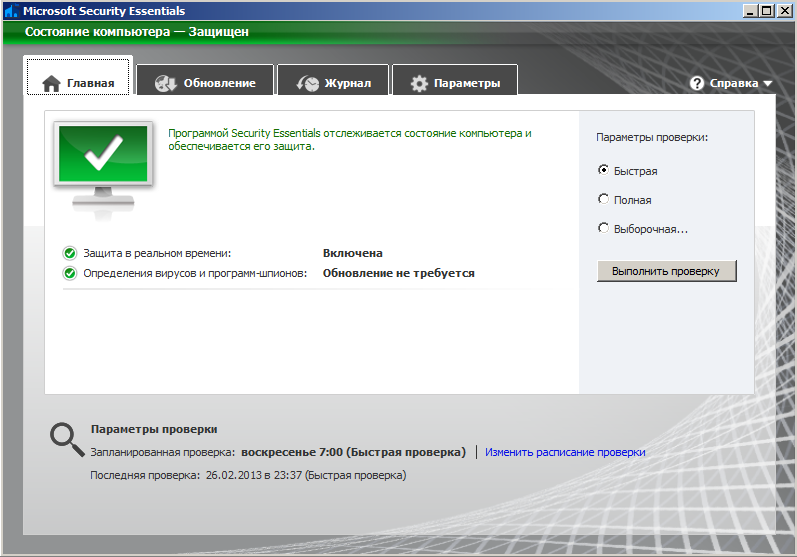Expand the Справка dropdown arrow
The width and height of the screenshot is (797, 557).
tap(768, 83)
